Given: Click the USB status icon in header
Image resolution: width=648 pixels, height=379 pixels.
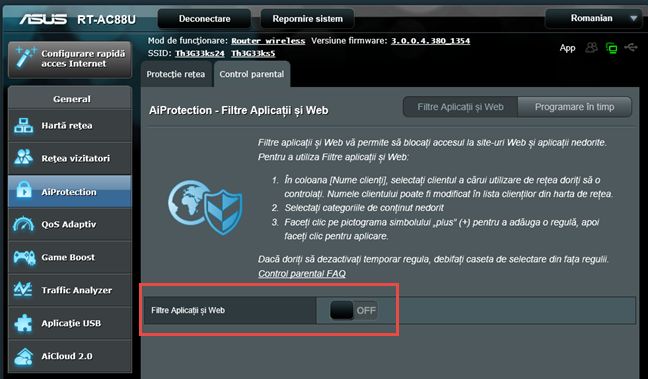Looking at the screenshot, I should [x=631, y=48].
